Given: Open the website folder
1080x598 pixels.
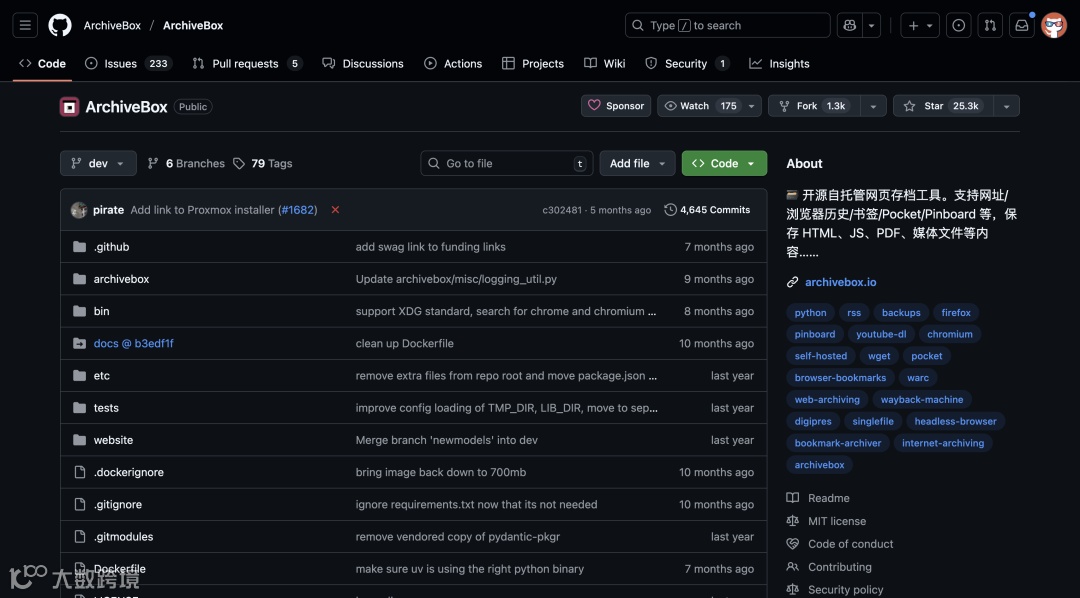Looking at the screenshot, I should click(x=114, y=440).
